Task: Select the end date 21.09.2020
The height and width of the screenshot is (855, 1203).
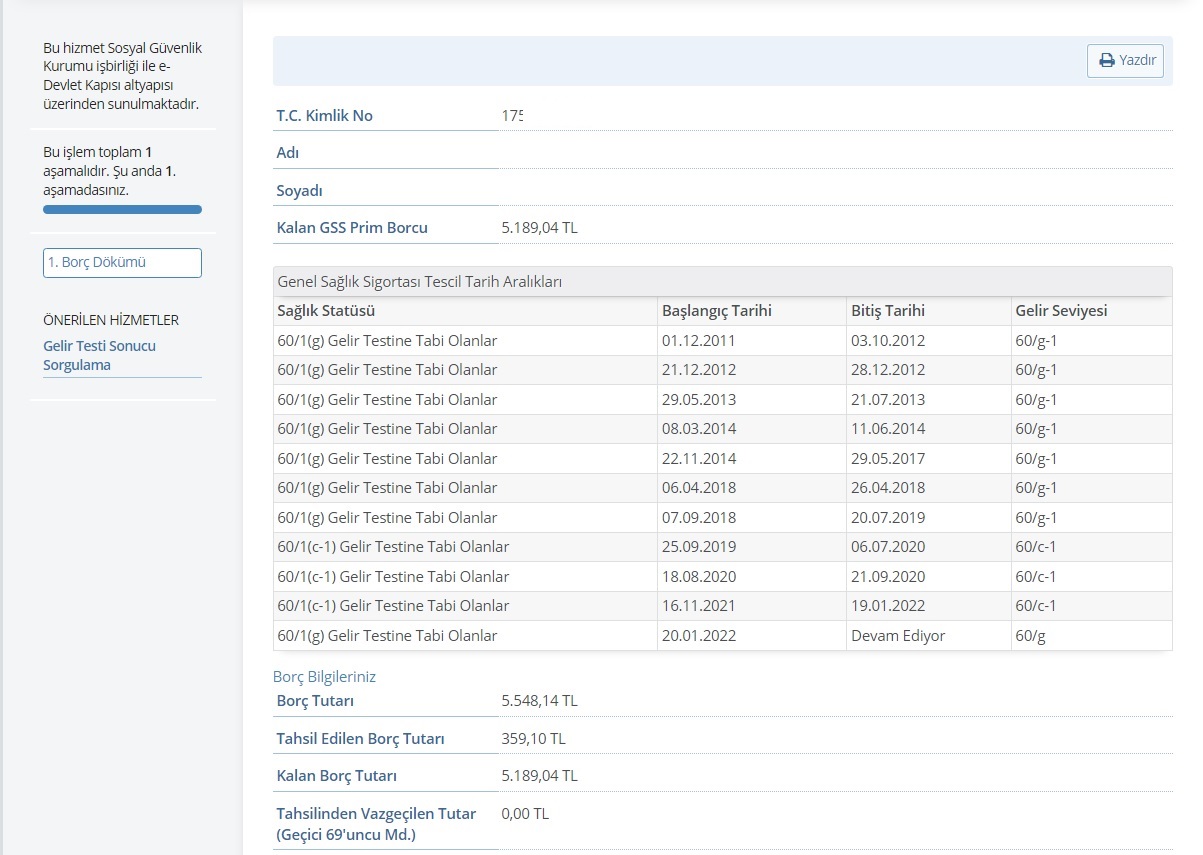Action: (x=888, y=576)
